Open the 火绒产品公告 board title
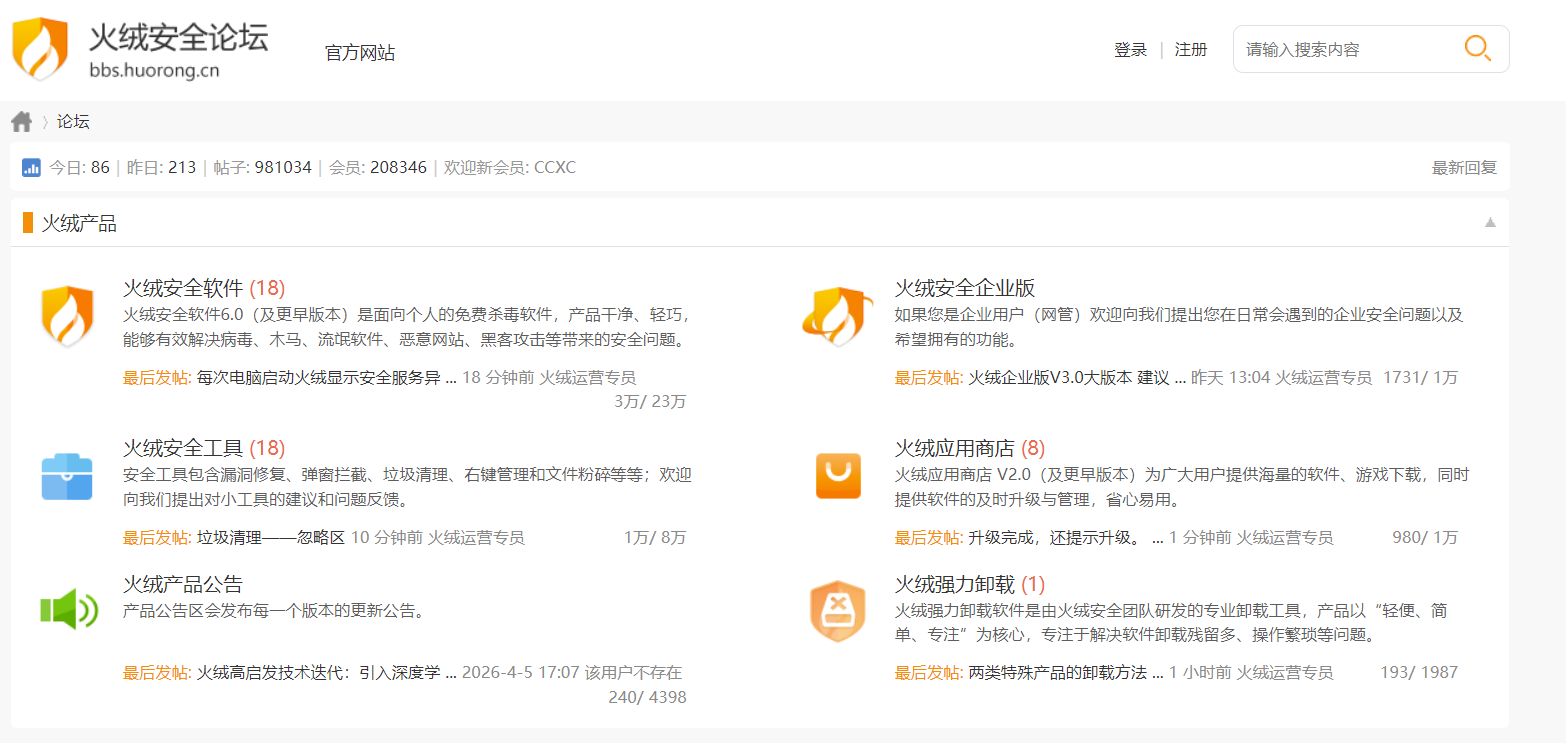Viewport: 1566px width, 743px height. 183,584
